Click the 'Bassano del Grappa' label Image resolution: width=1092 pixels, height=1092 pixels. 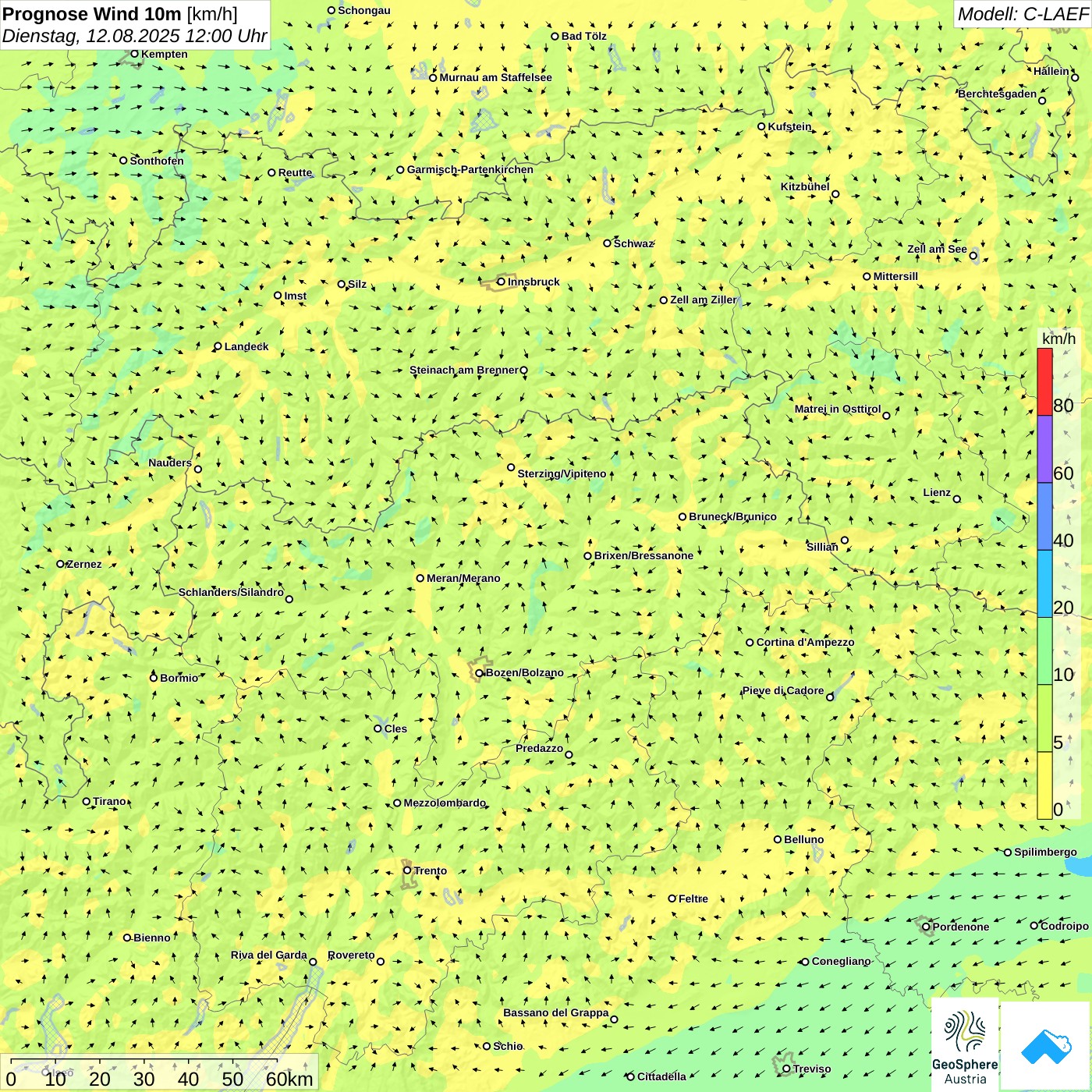coord(556,1012)
